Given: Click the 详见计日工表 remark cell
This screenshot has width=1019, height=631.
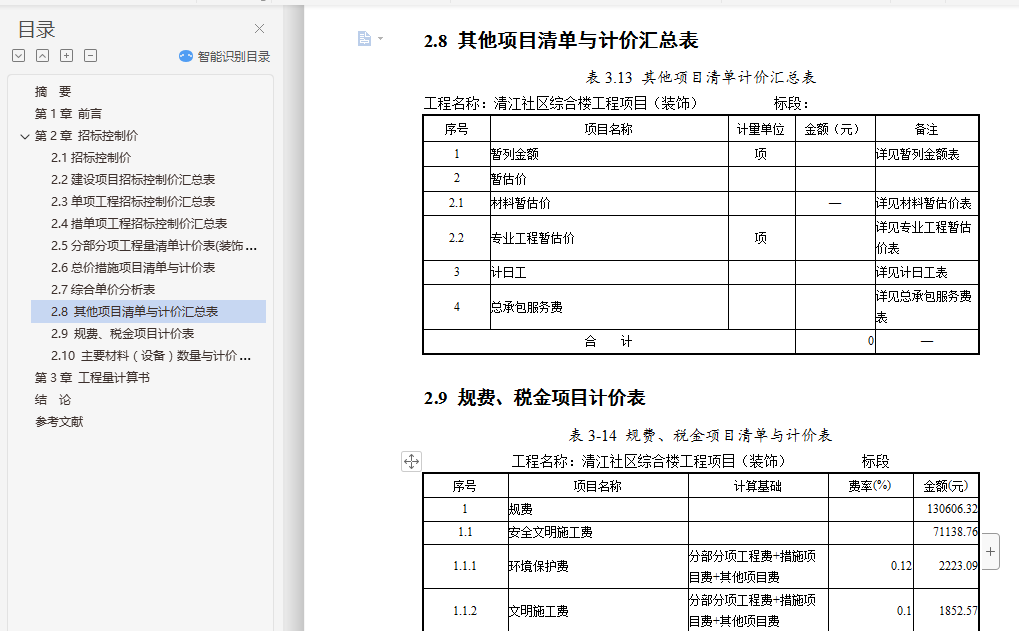Looking at the screenshot, I should [x=927, y=272].
